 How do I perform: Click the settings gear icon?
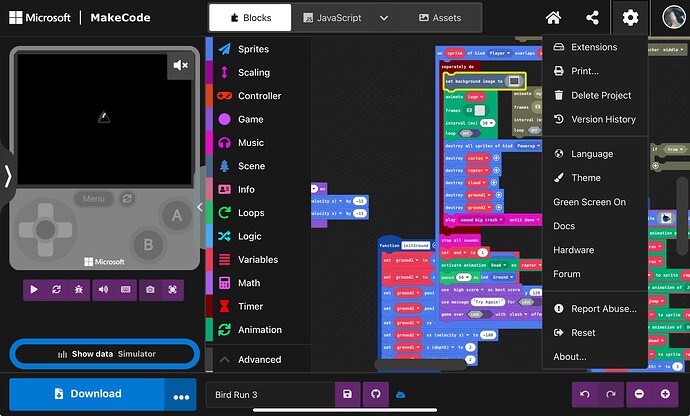630,18
